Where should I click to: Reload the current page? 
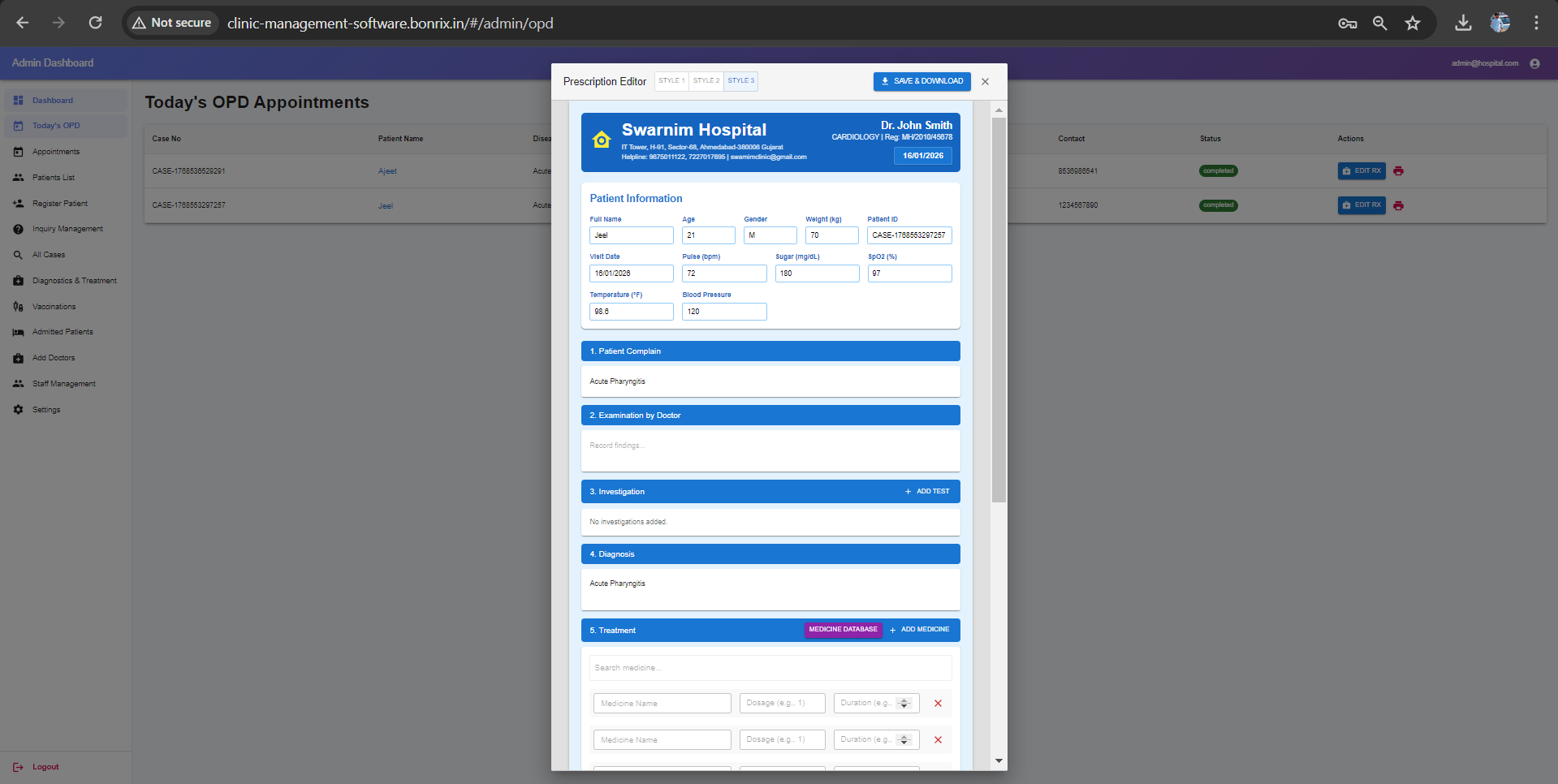point(95,23)
